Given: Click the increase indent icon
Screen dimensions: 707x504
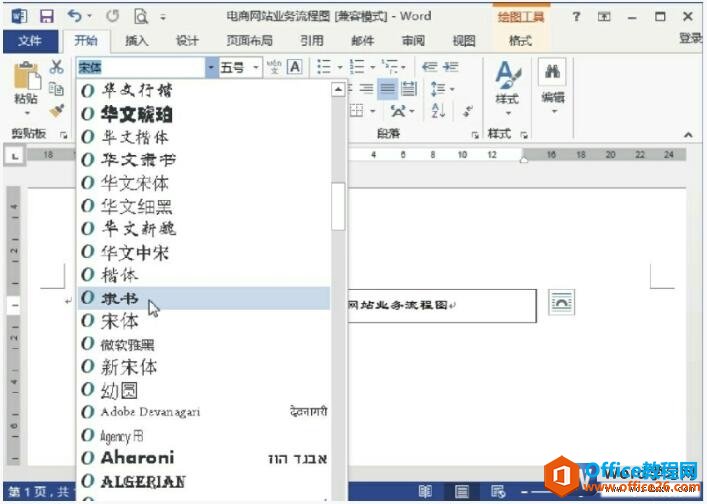Looking at the screenshot, I should [x=450, y=67].
